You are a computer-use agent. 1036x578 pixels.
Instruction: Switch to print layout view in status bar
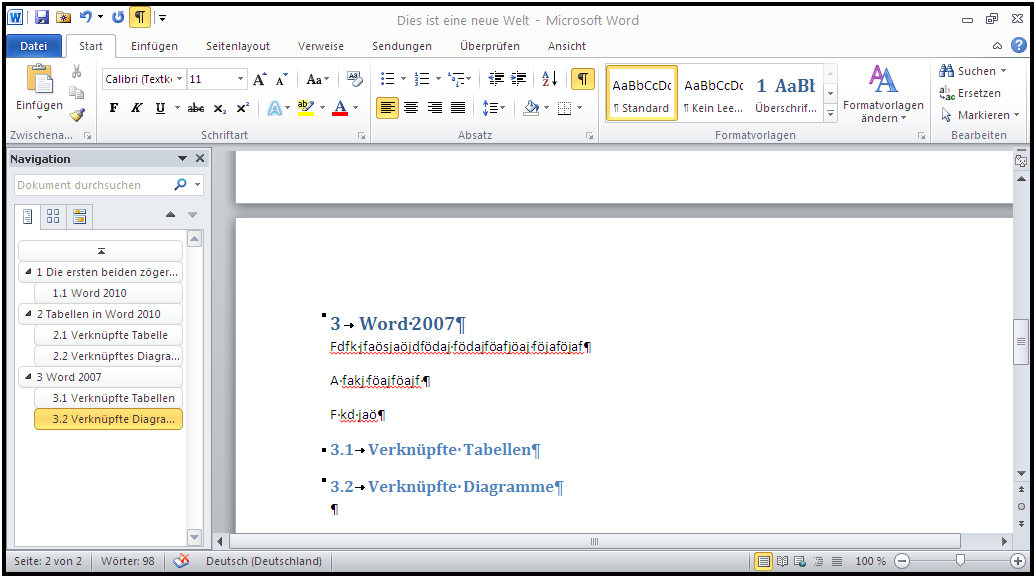click(763, 561)
